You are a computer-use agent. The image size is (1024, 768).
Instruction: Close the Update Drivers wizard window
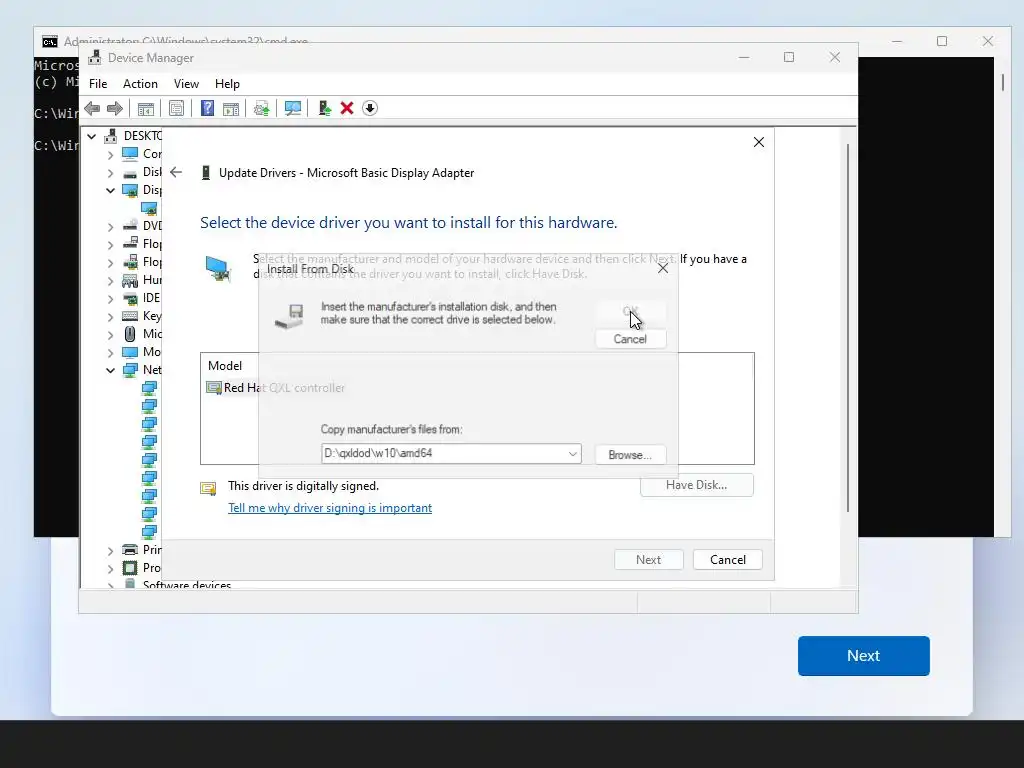click(x=758, y=142)
